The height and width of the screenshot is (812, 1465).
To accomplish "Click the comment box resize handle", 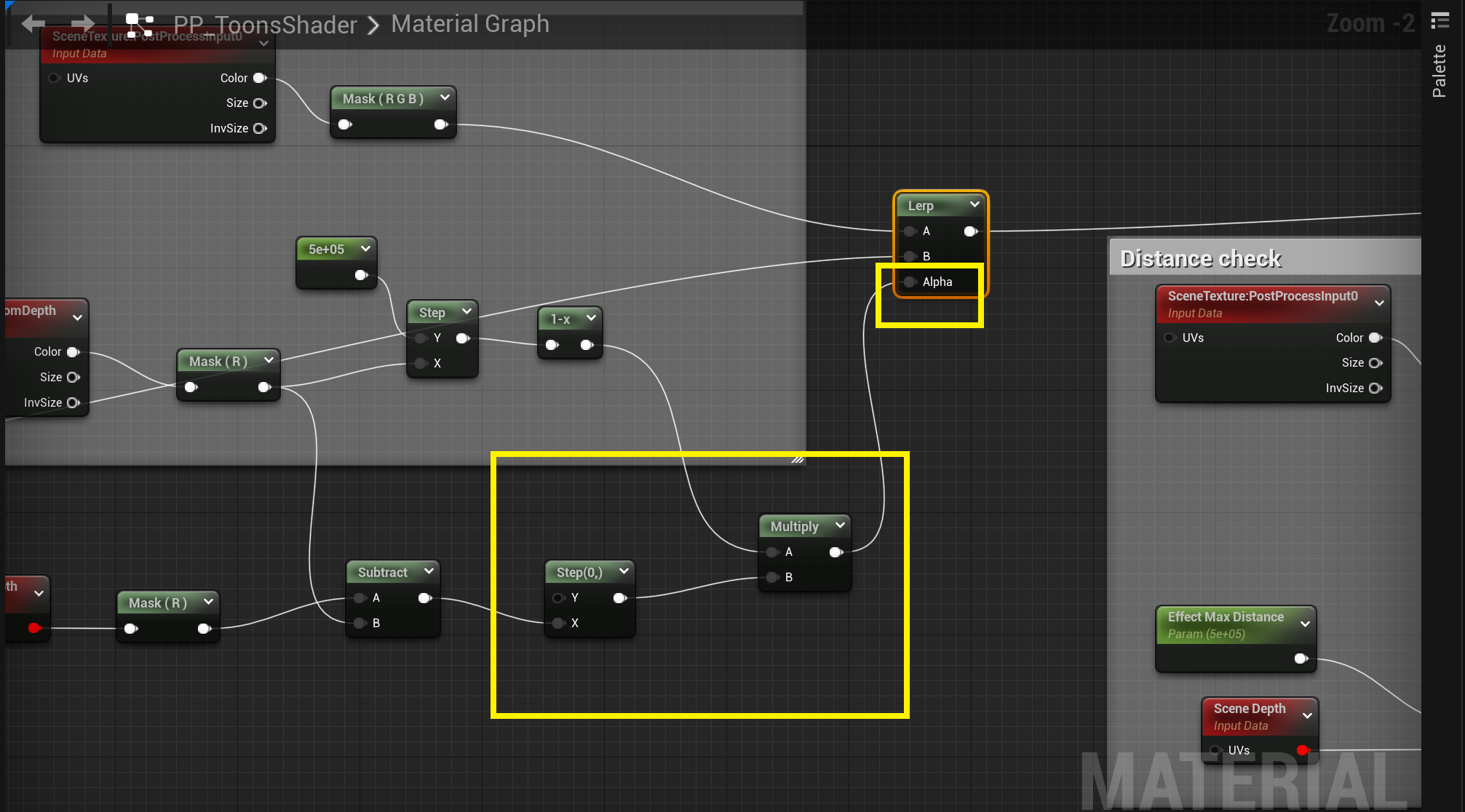I will tap(798, 459).
